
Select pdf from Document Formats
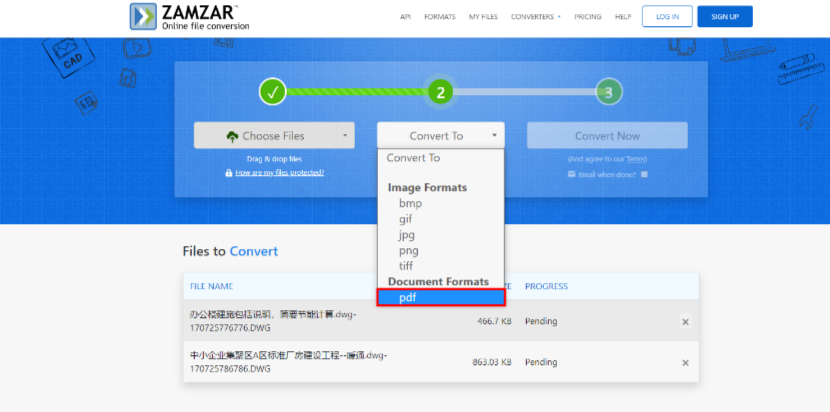tap(441, 298)
